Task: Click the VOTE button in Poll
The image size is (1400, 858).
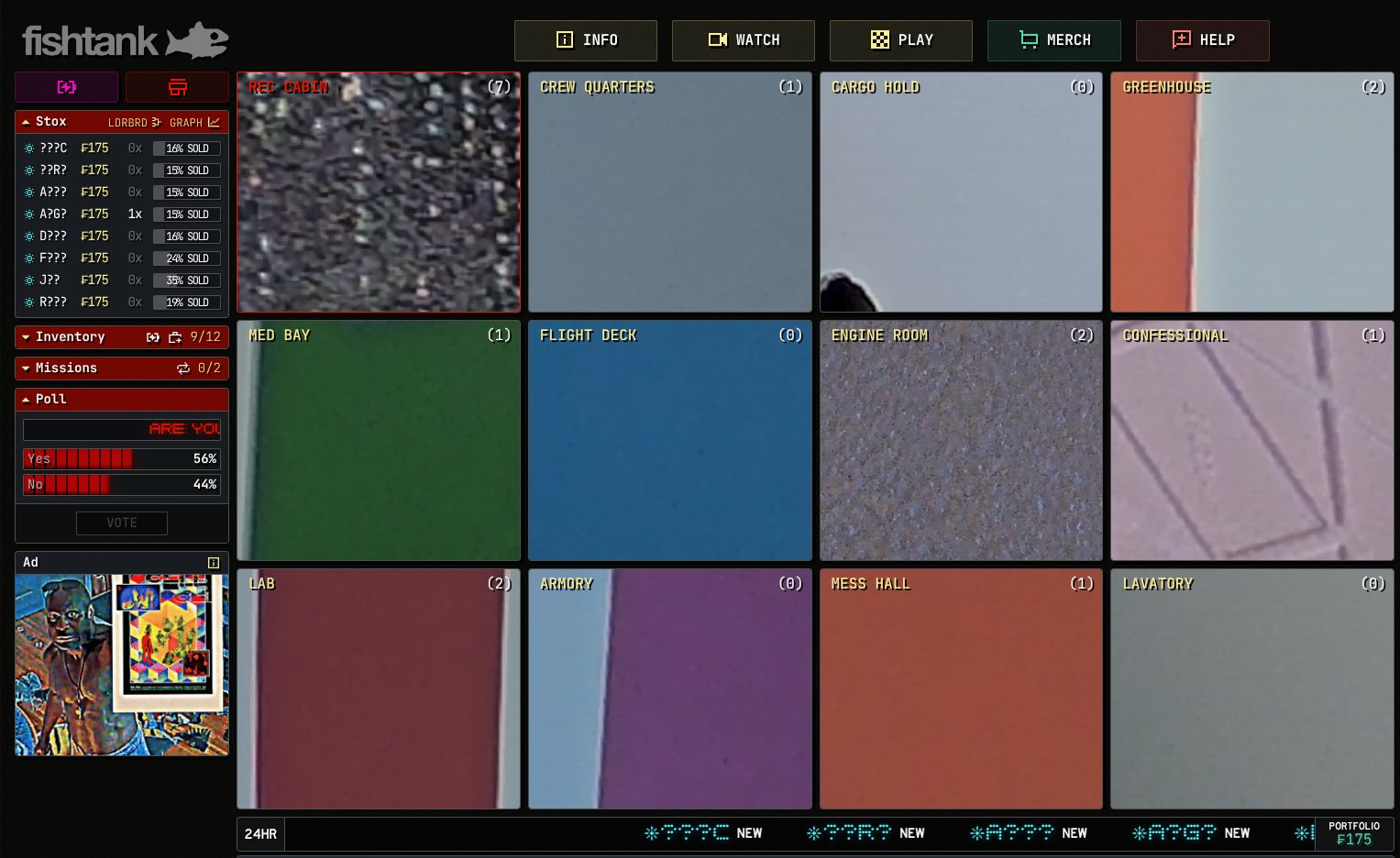Action: click(122, 523)
